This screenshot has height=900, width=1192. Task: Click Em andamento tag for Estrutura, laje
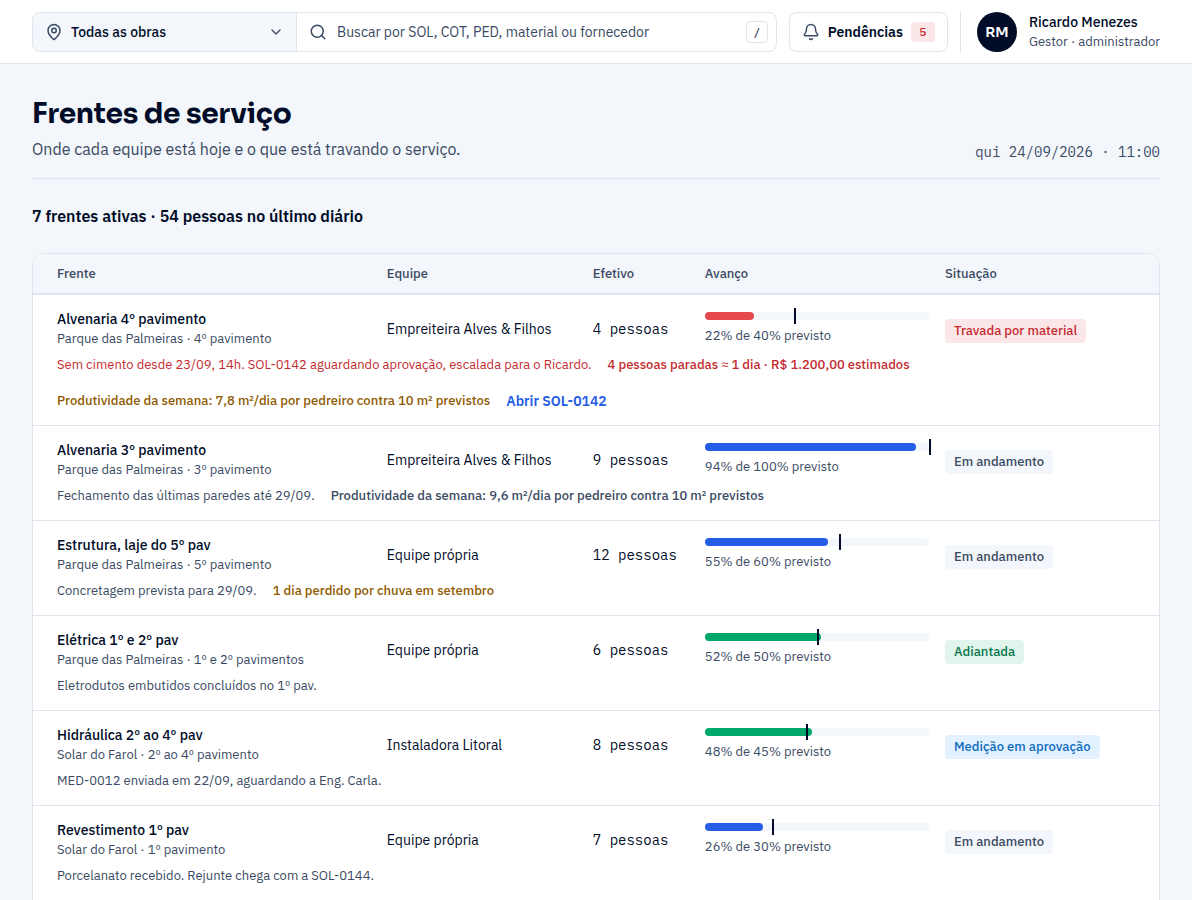pyautogui.click(x=998, y=556)
